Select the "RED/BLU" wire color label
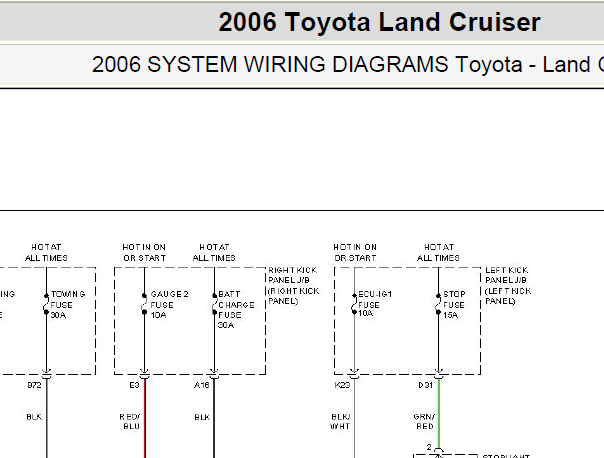This screenshot has width=604, height=458. point(130,421)
